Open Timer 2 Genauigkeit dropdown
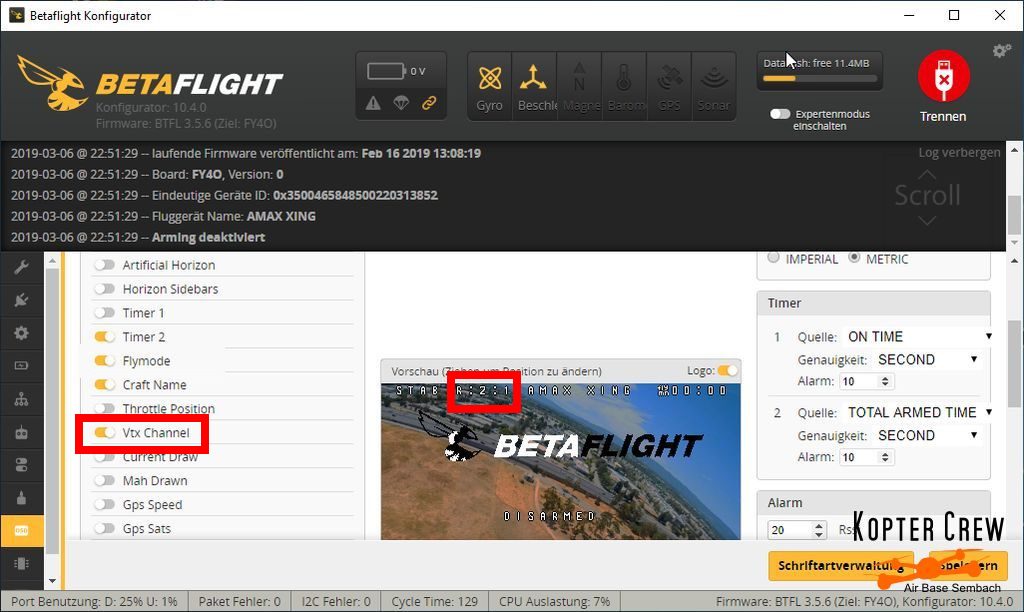1024x612 pixels. 927,436
